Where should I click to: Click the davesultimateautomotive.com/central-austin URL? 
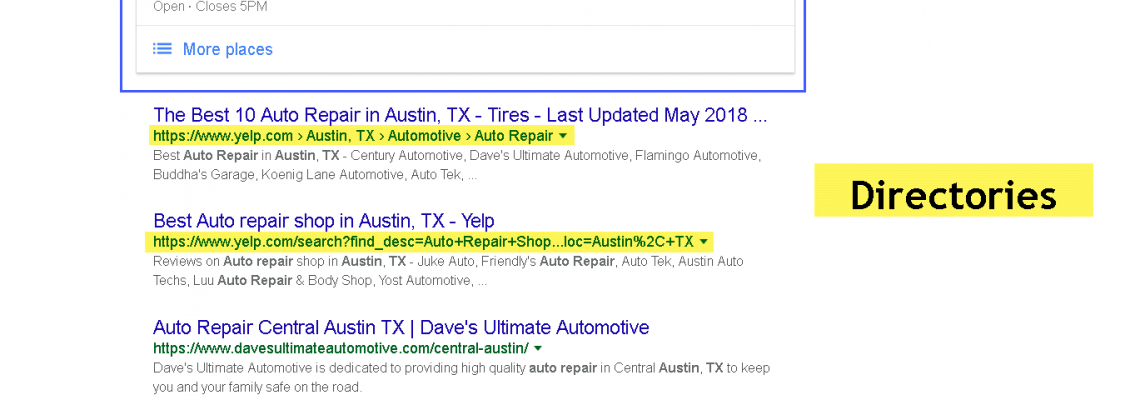pyautogui.click(x=340, y=348)
